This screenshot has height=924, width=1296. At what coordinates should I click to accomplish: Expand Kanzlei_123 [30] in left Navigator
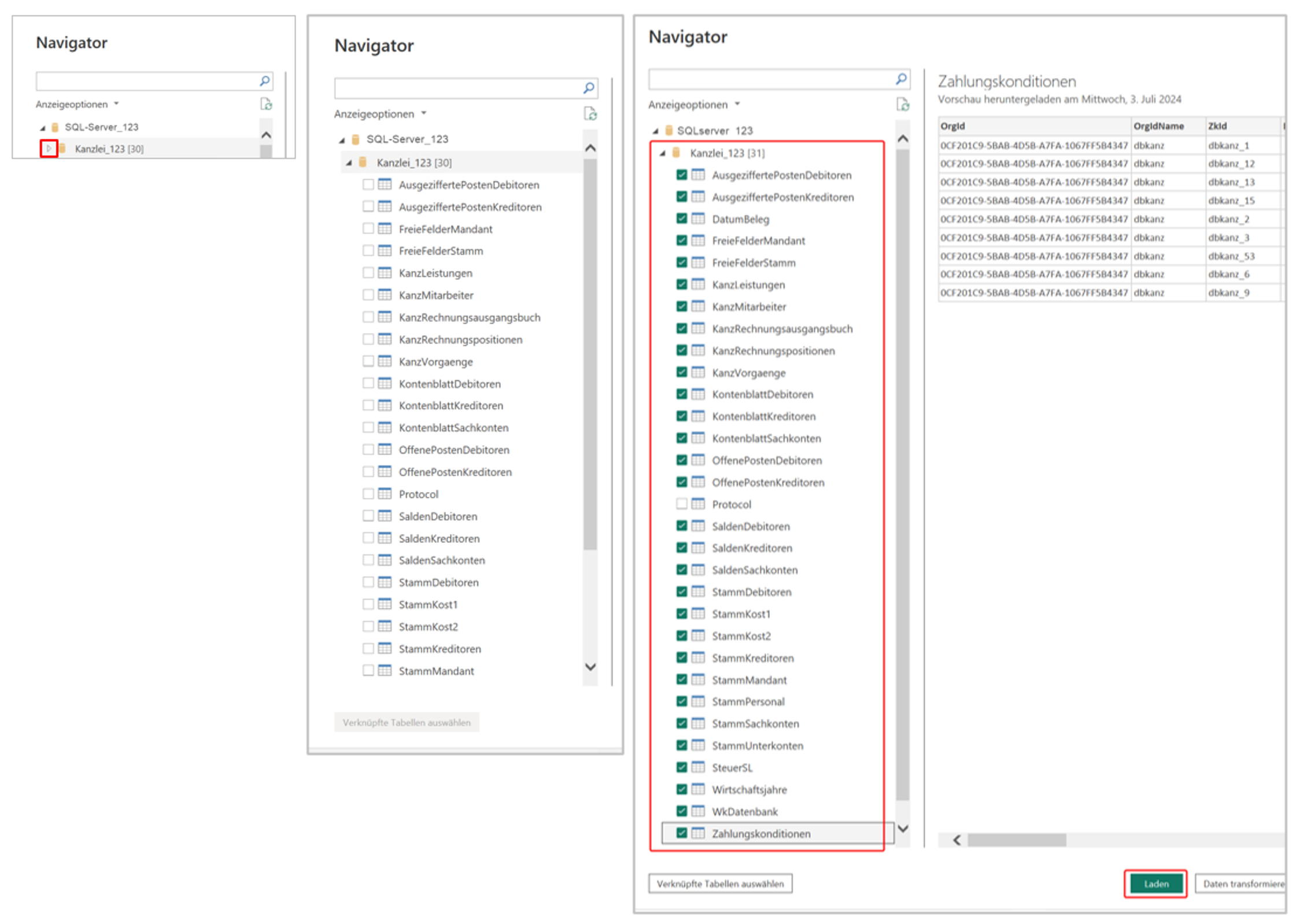click(x=49, y=149)
